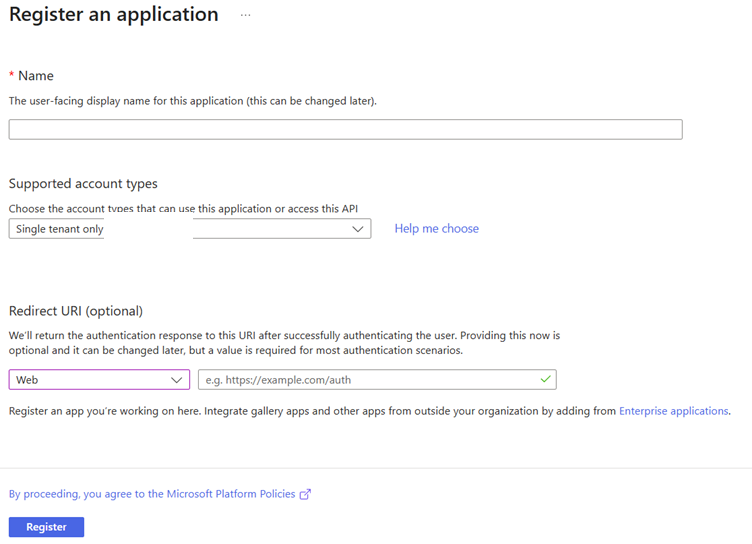Click the authentication response description paragraph
This screenshot has width=752, height=544.
click(284, 343)
